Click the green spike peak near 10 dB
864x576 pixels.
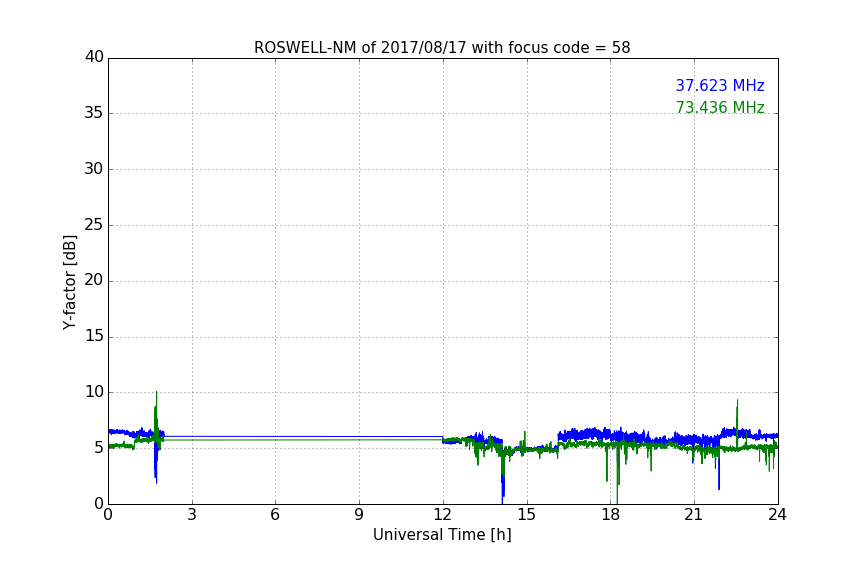[x=156, y=392]
